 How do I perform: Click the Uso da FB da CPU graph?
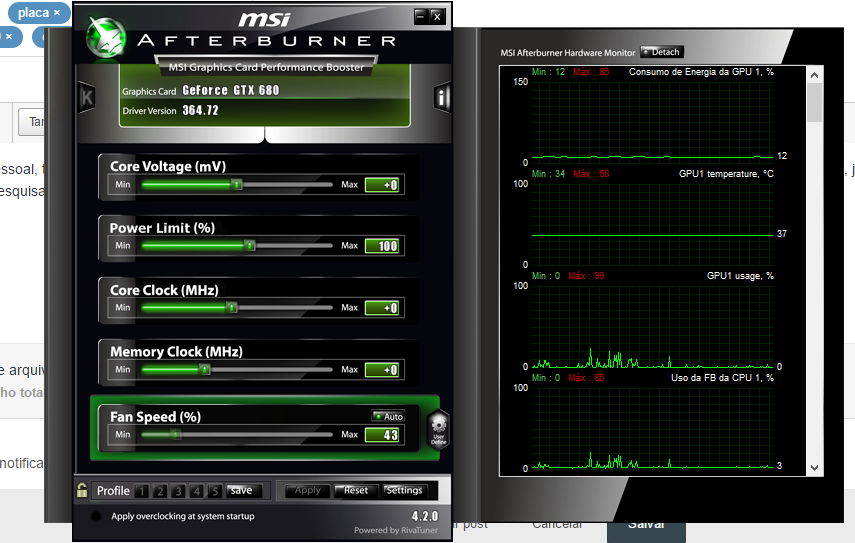tap(653, 428)
